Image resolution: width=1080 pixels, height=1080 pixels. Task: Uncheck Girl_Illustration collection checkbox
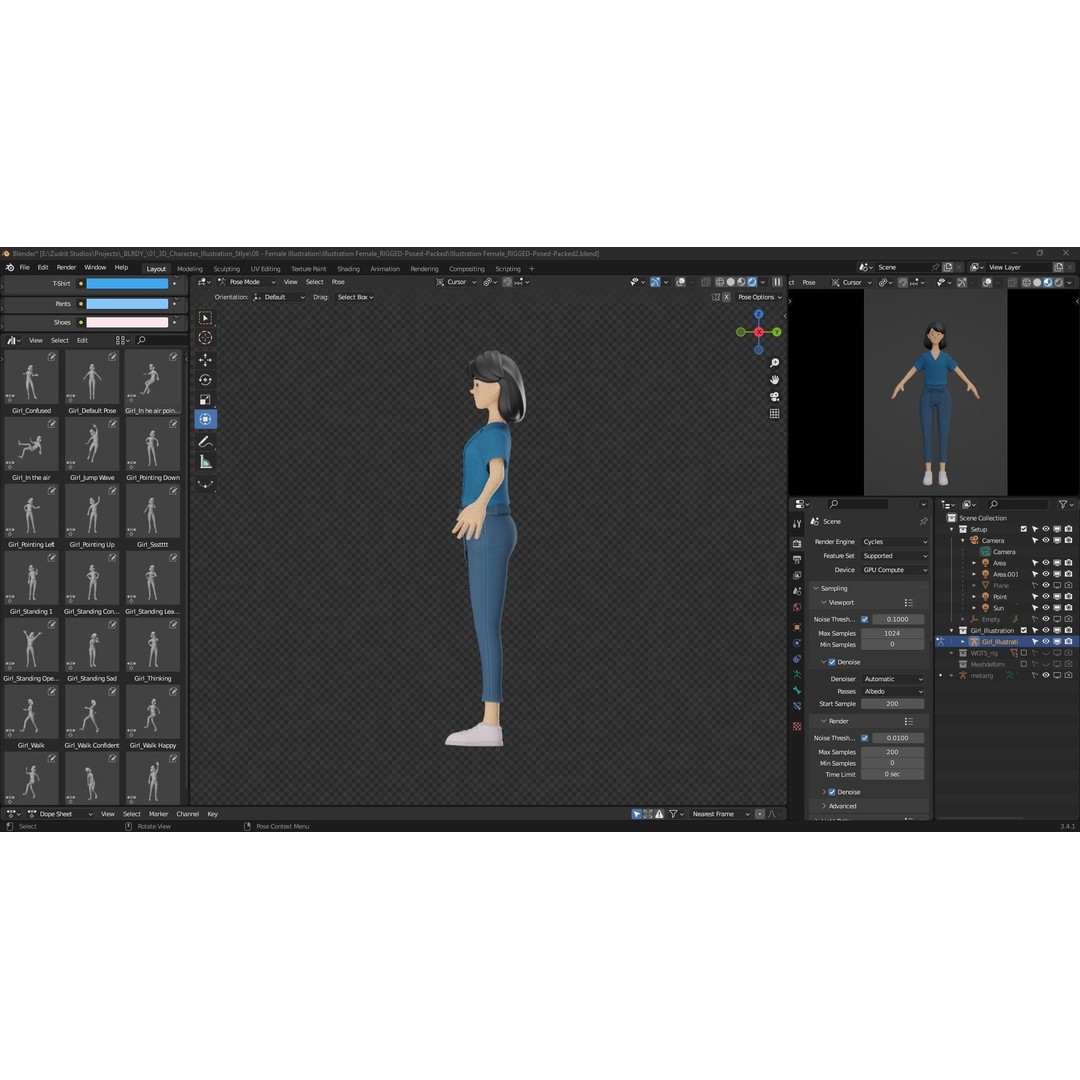(1024, 630)
